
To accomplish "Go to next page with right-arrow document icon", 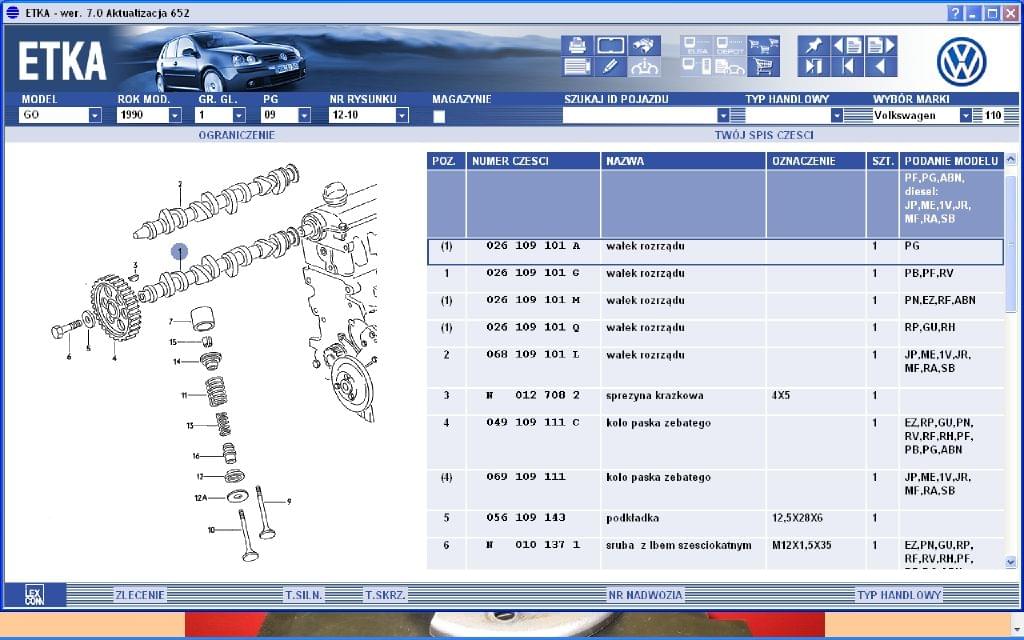I will click(x=881, y=46).
